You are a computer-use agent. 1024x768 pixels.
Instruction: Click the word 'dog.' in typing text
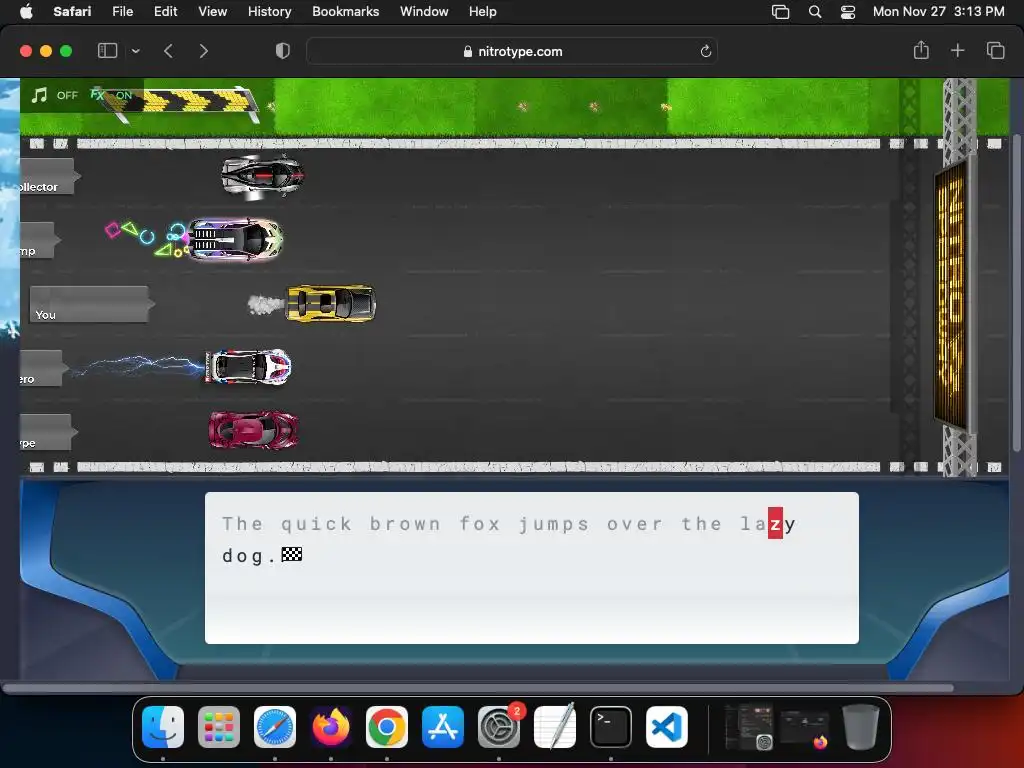click(x=249, y=556)
